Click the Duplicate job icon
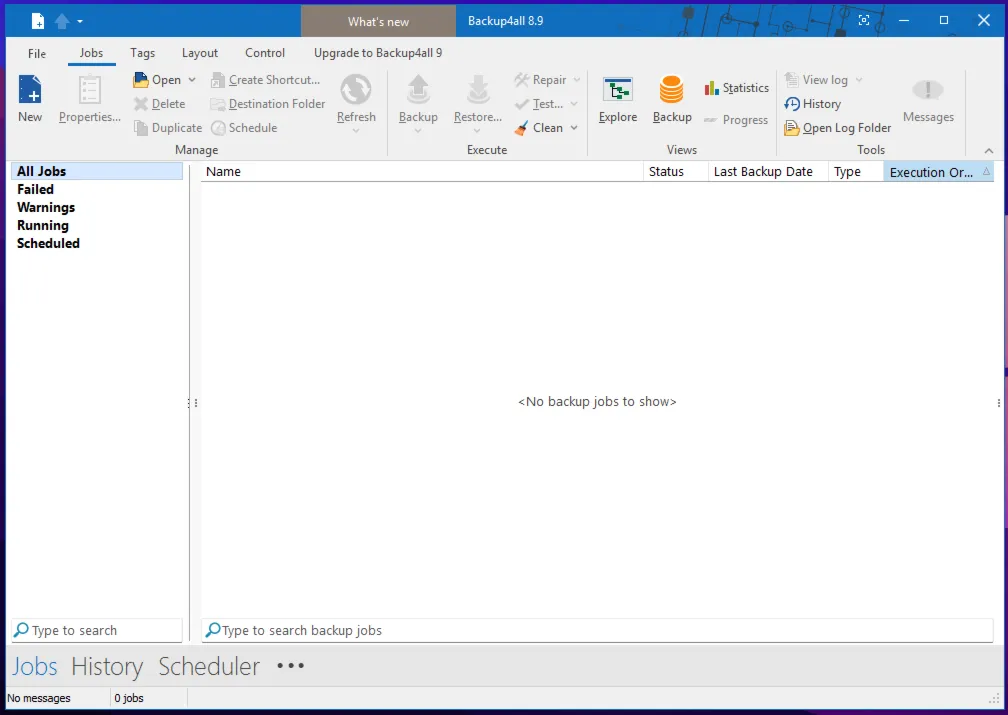 141,128
